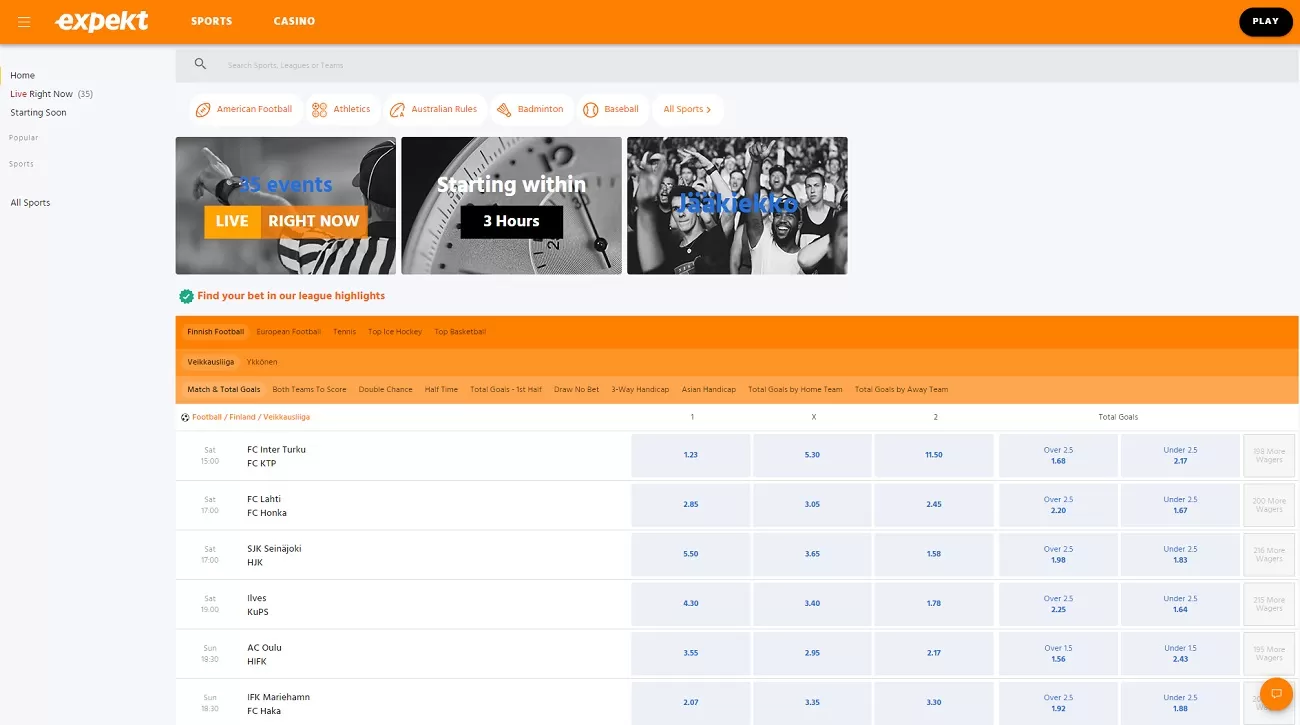Go to Home in sidebar
Screen dimensions: 1300x725
pos(22,75)
